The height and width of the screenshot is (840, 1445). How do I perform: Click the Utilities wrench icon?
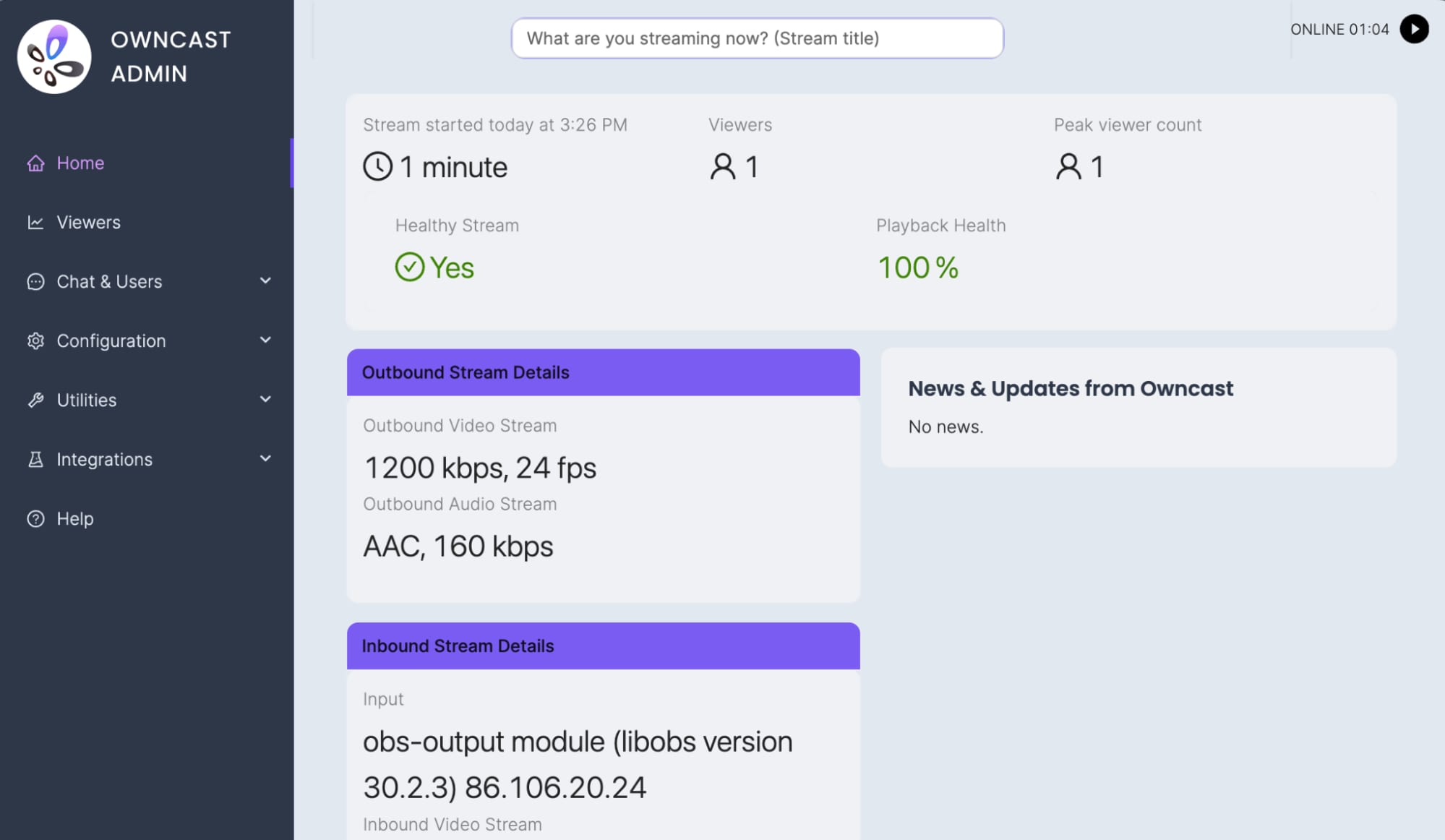[35, 400]
